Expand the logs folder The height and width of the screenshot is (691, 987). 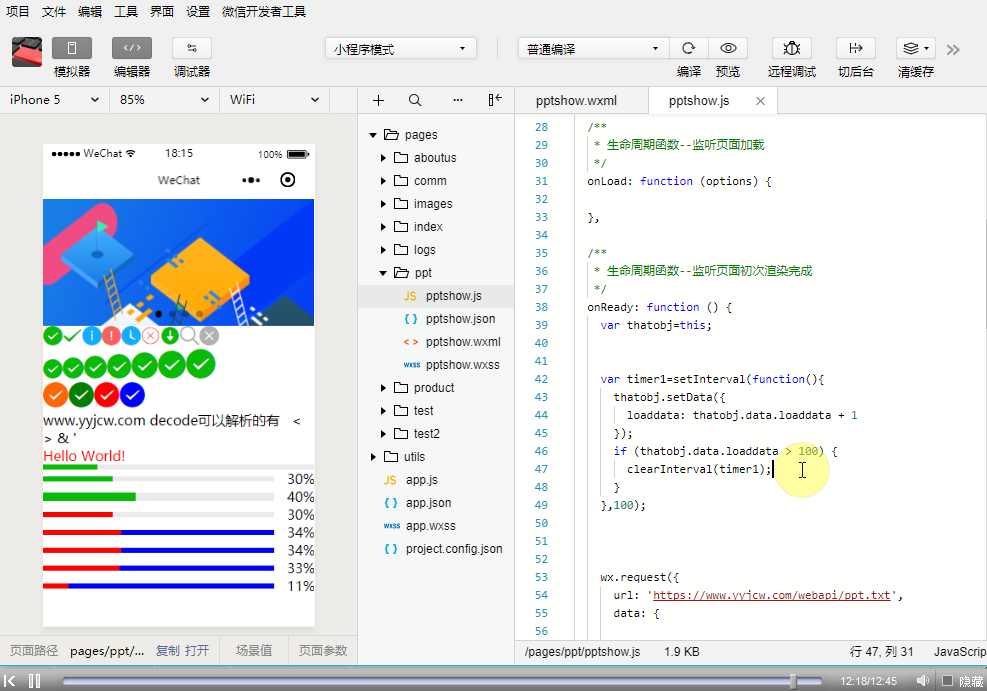pyautogui.click(x=383, y=250)
